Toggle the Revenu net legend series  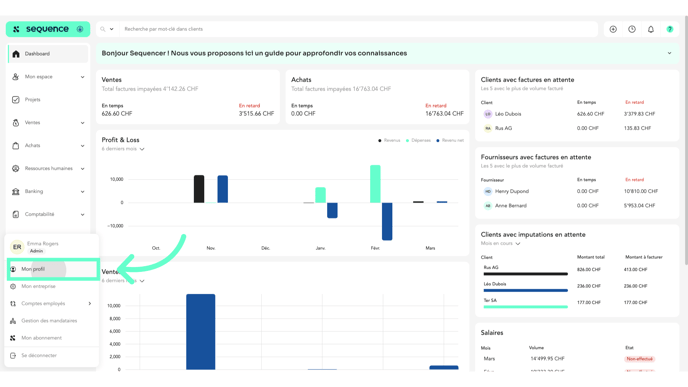450,140
